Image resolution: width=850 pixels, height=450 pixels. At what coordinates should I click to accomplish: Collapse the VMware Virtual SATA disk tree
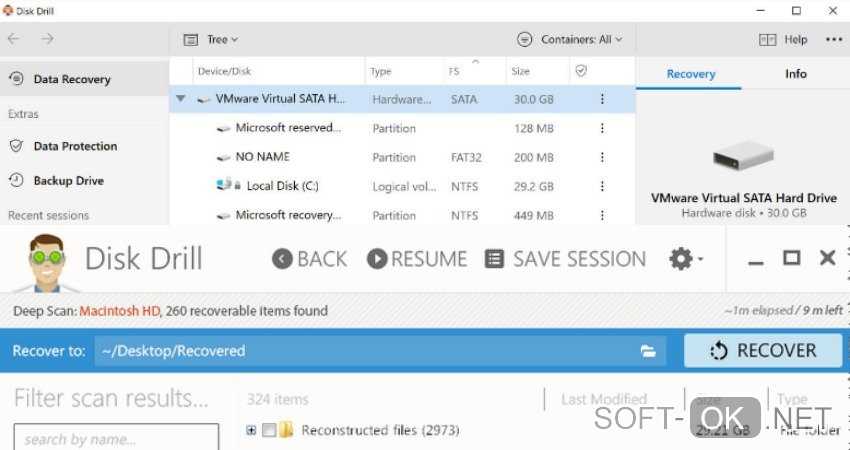tap(181, 99)
